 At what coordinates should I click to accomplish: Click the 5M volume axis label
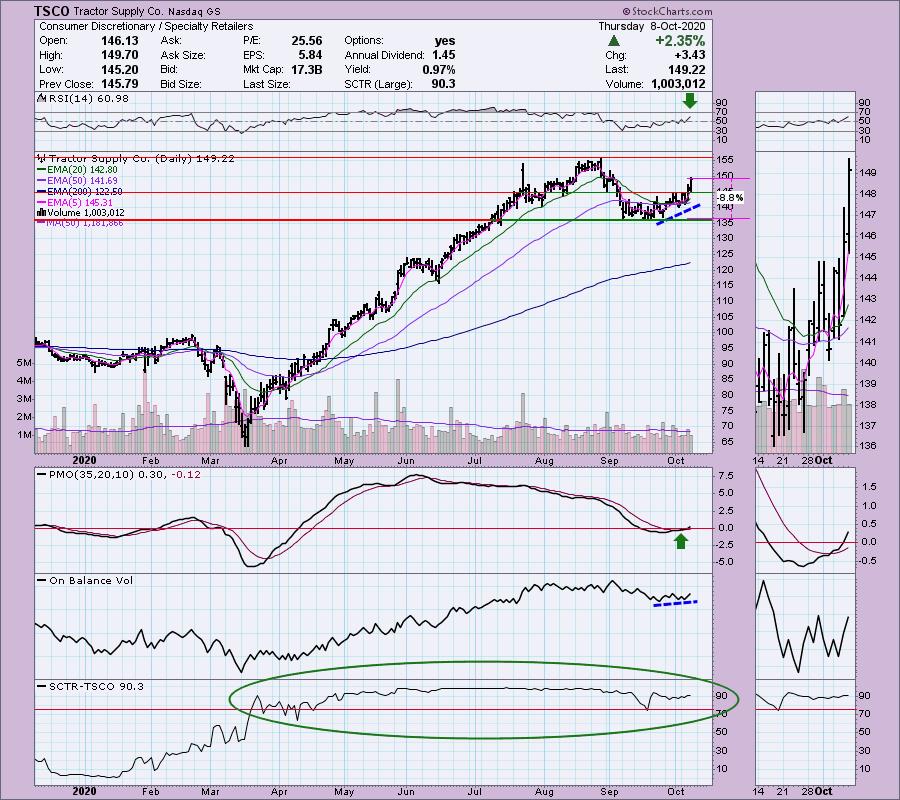pos(24,363)
